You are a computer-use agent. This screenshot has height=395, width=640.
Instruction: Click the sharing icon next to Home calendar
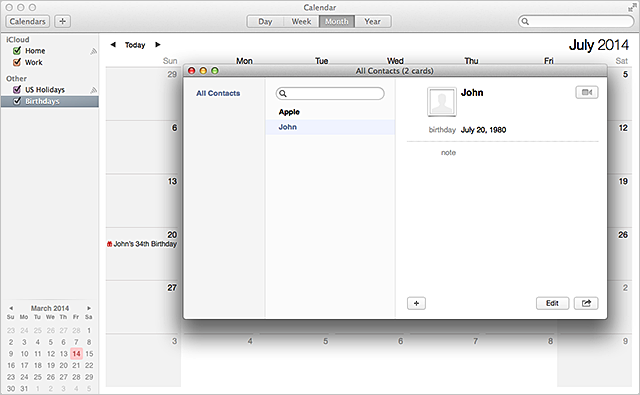[93, 51]
